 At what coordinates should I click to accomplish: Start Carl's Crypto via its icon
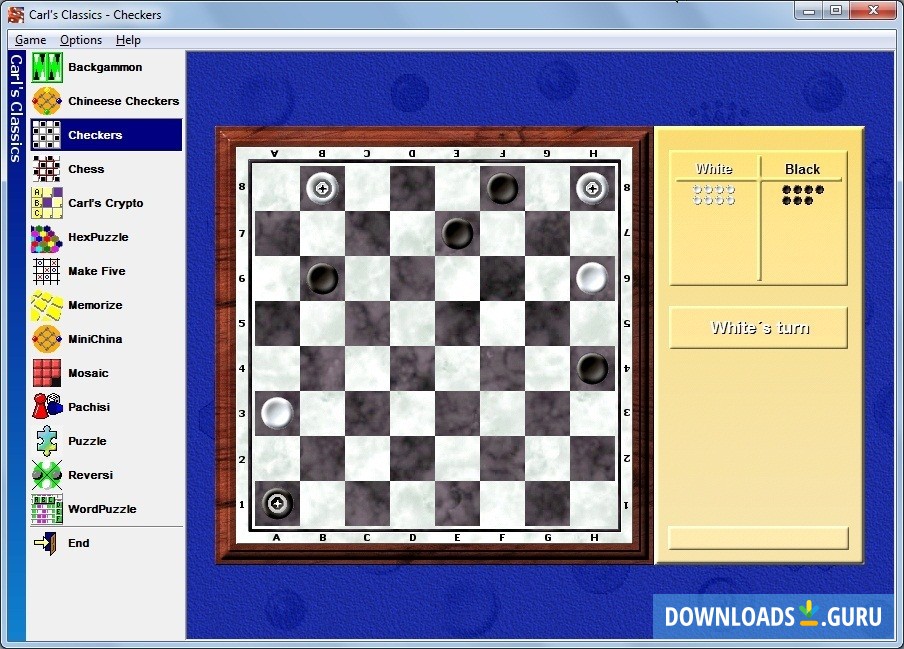[47, 203]
